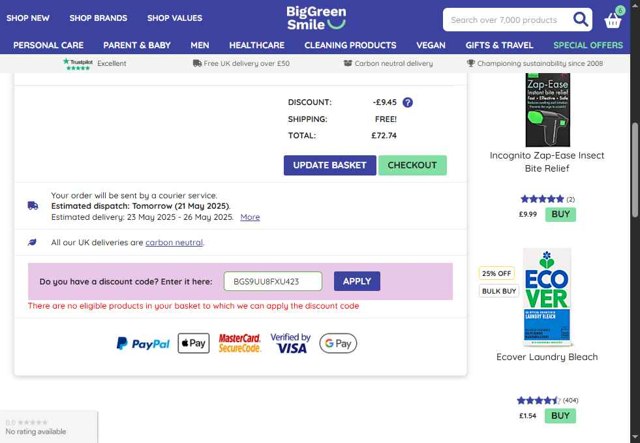Click the PayPal payment logo
The height and width of the screenshot is (443, 640).
click(143, 343)
